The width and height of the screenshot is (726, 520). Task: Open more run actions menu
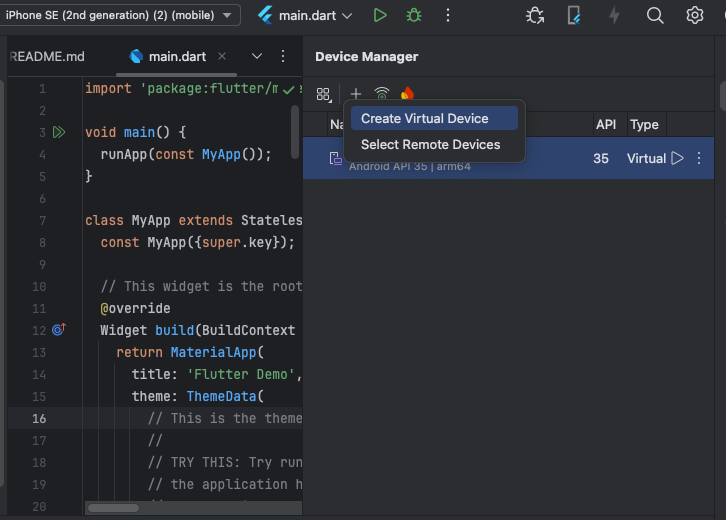coord(447,15)
